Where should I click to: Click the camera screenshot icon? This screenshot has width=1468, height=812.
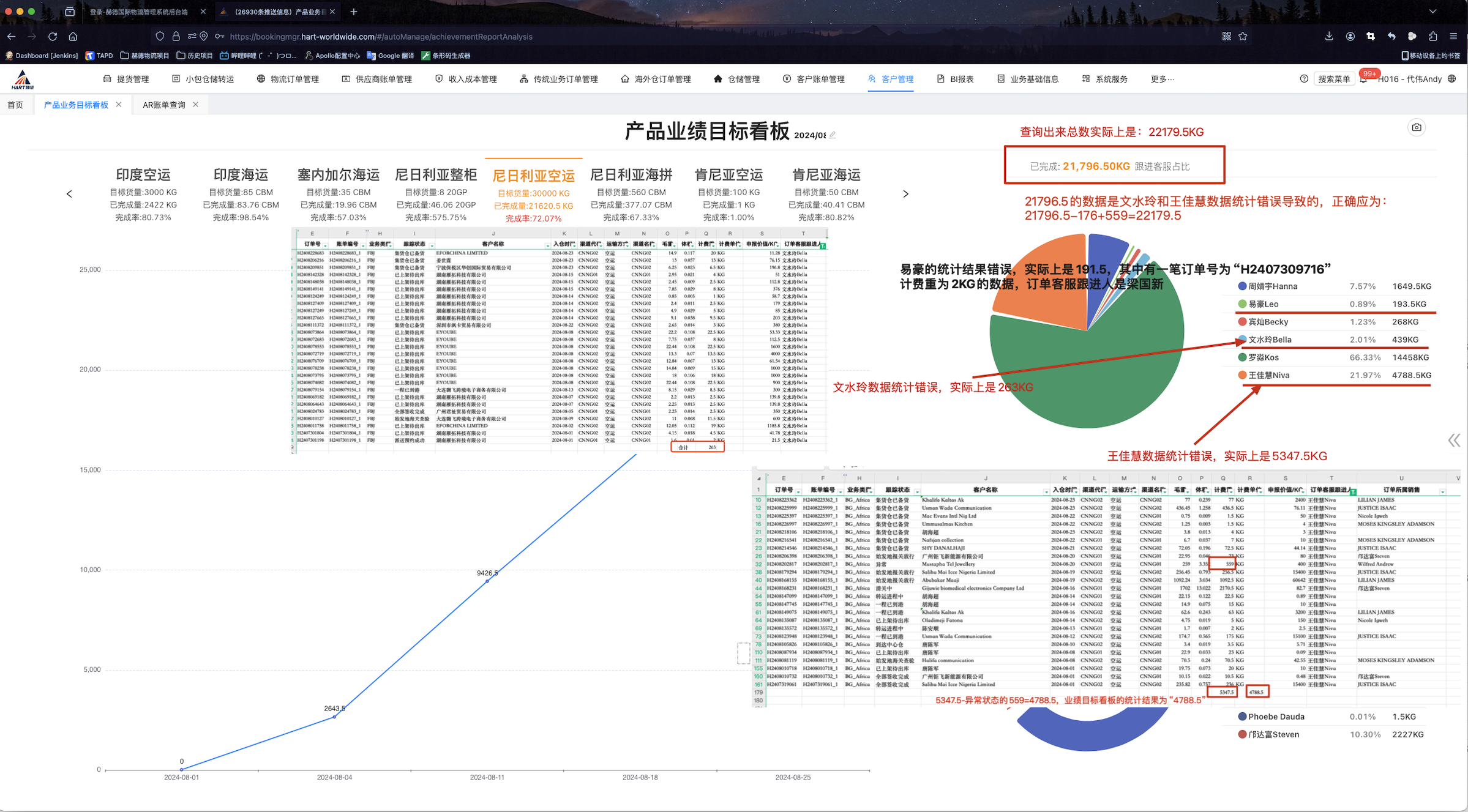point(1416,127)
